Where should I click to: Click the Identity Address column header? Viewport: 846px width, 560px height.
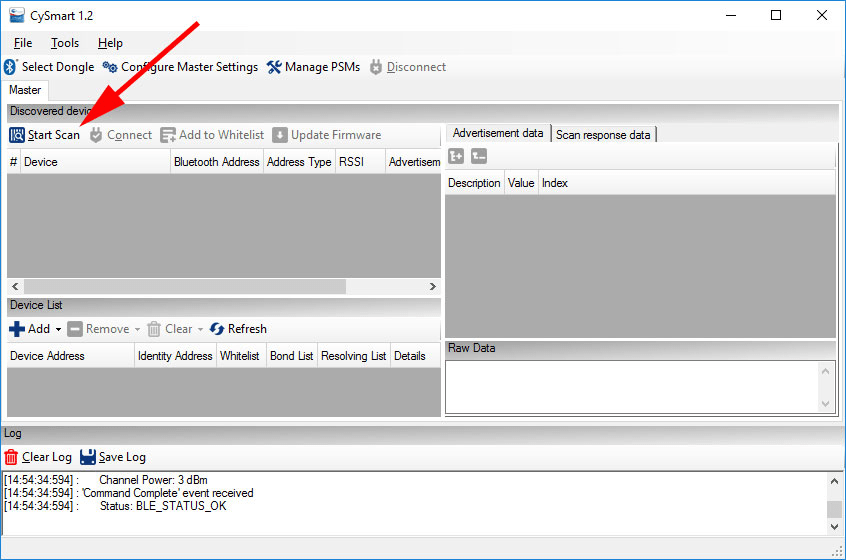point(175,356)
